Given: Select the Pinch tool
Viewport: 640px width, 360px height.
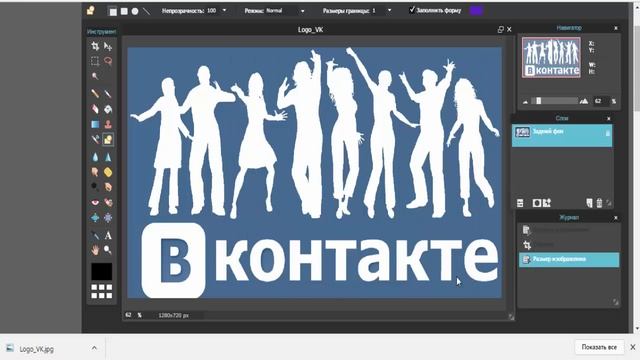Looking at the screenshot, I should [108, 218].
